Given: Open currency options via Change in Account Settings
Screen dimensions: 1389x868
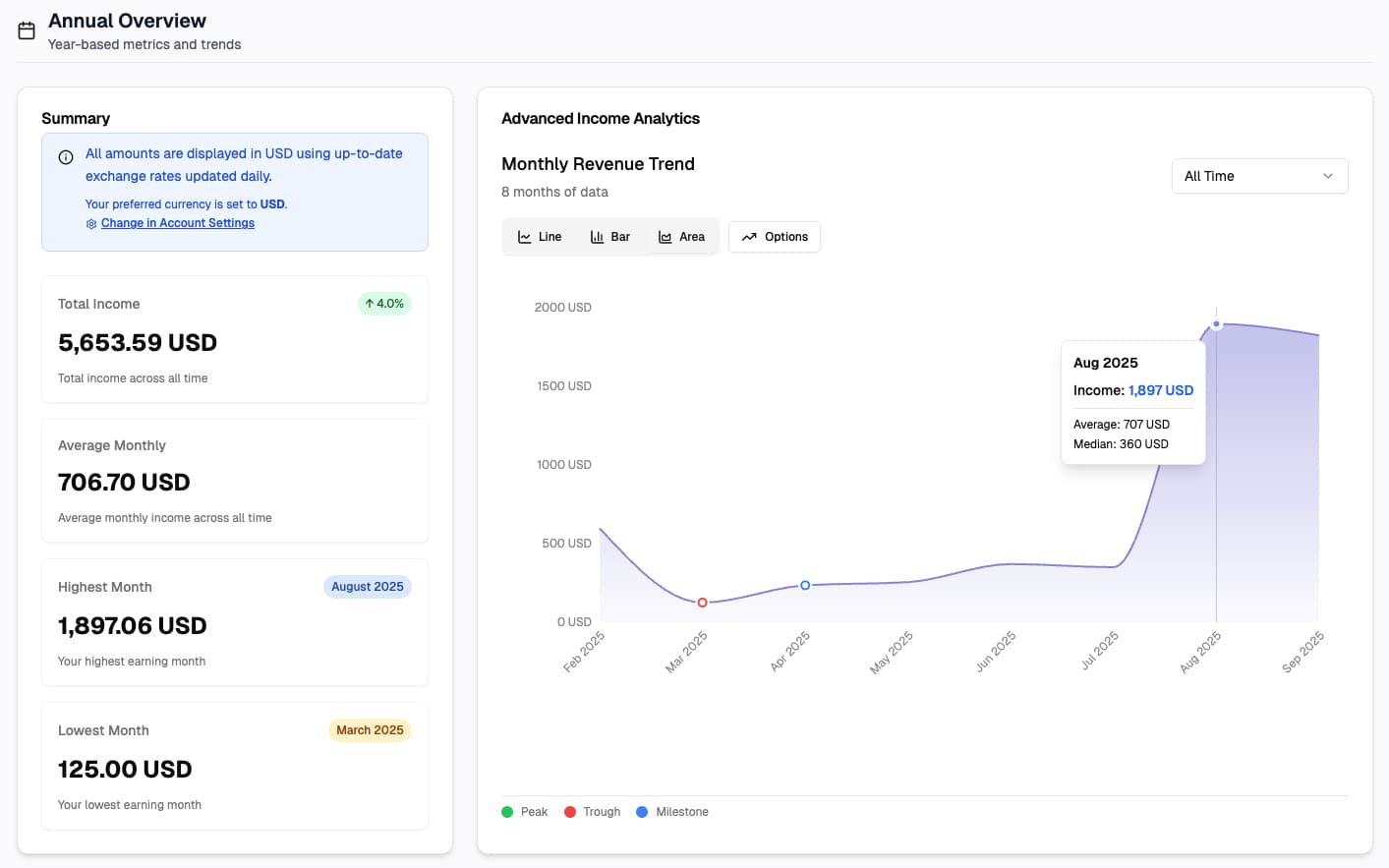Looking at the screenshot, I should [178, 223].
